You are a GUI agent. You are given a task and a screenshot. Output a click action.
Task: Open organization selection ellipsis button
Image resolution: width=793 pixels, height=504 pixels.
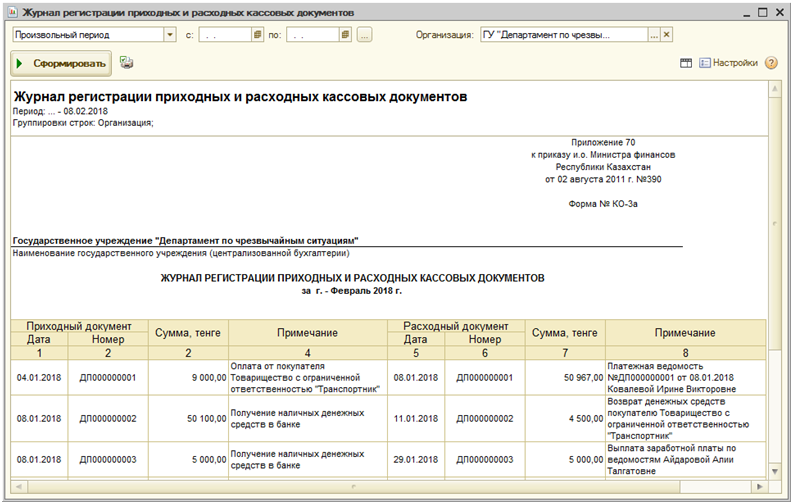(654, 34)
